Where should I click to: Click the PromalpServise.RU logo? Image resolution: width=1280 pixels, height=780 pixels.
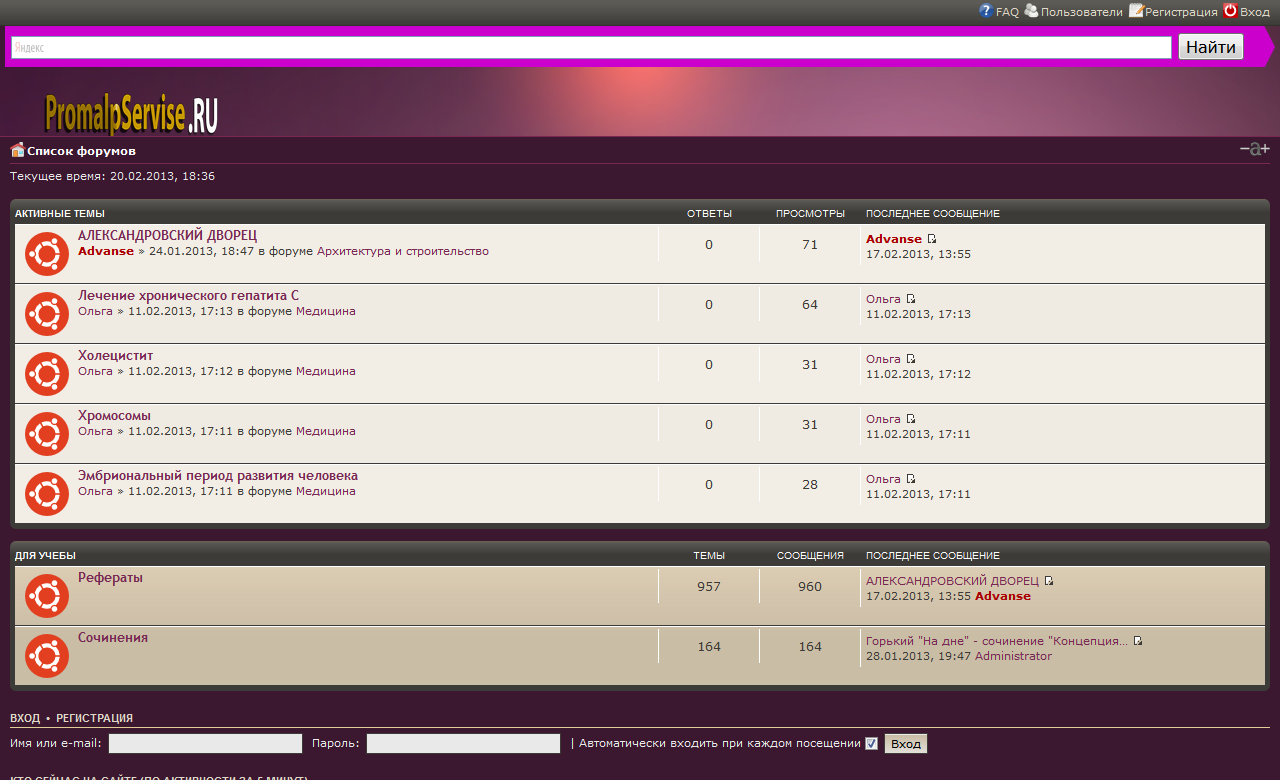[x=131, y=115]
